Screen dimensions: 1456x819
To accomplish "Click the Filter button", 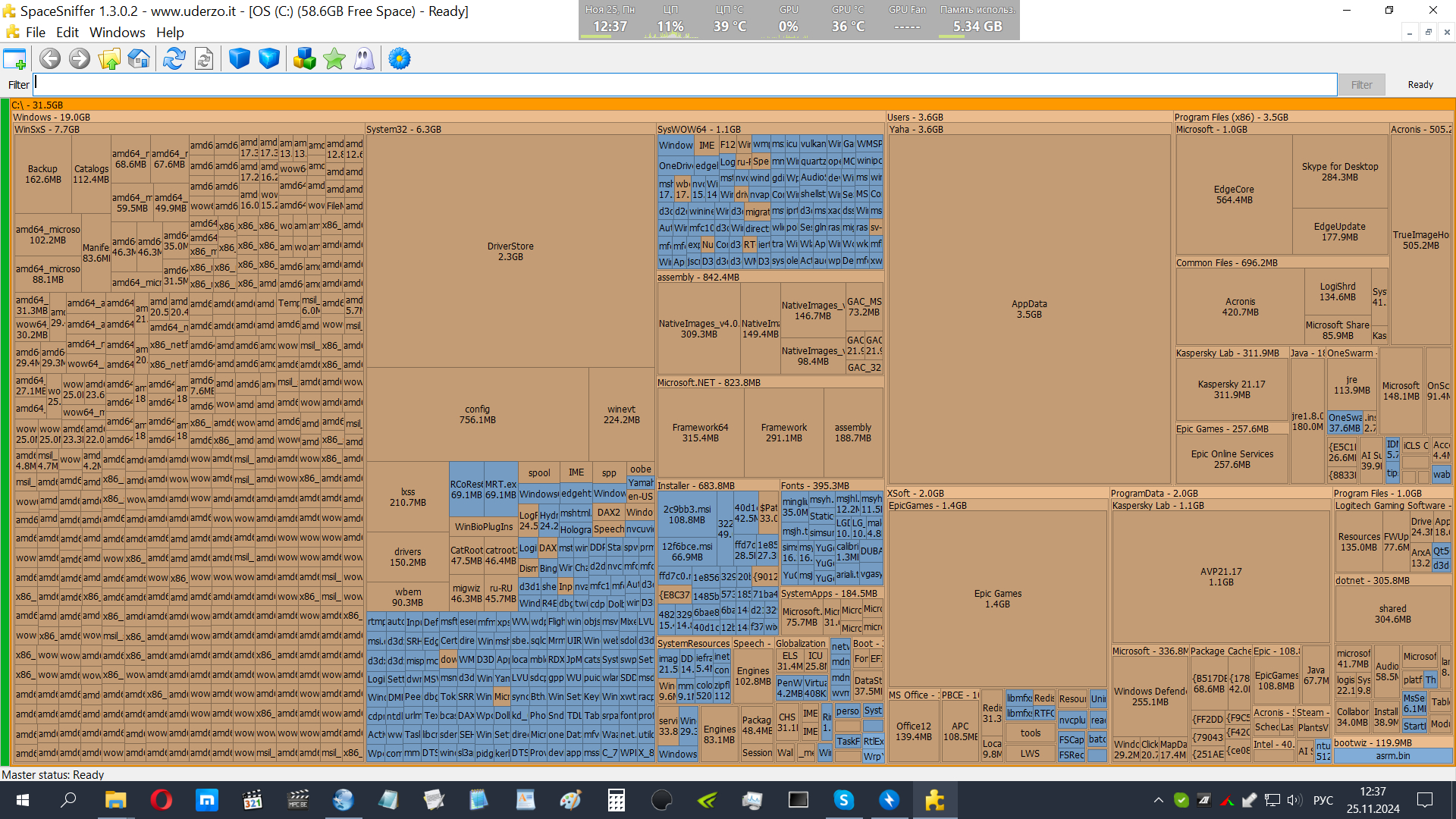I will (x=1361, y=85).
